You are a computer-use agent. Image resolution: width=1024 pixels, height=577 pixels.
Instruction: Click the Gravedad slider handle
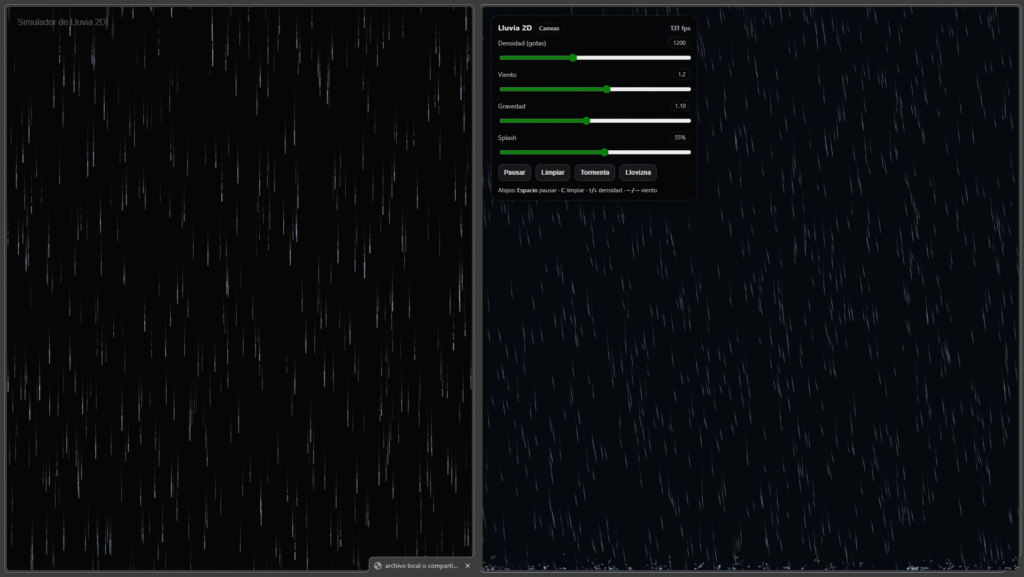tap(586, 121)
